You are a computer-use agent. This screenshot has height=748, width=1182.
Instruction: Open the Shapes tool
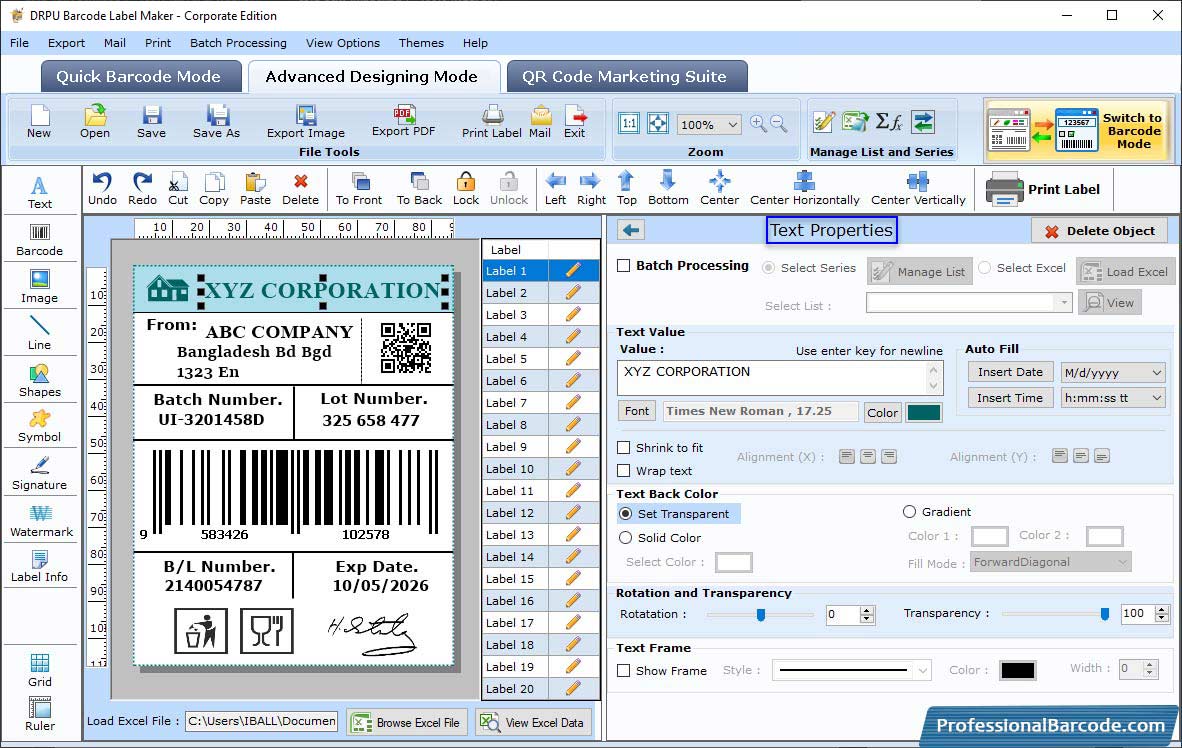tap(39, 381)
